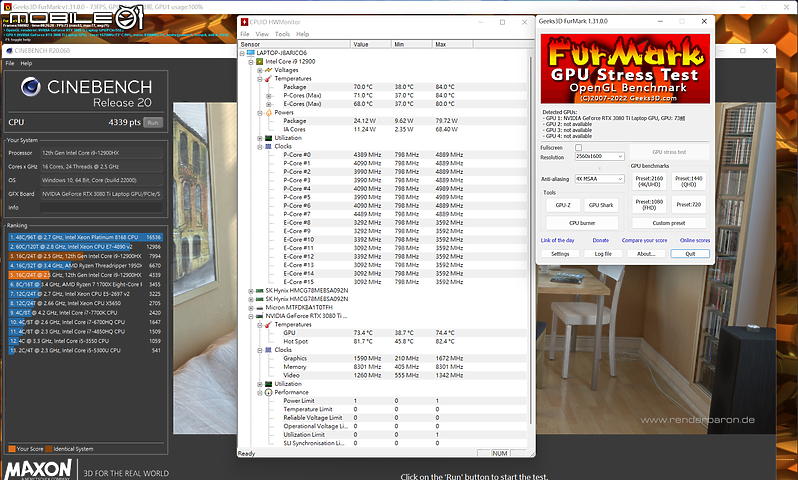Start the CPU burner tool
The height and width of the screenshot is (480, 798).
[x=582, y=223]
